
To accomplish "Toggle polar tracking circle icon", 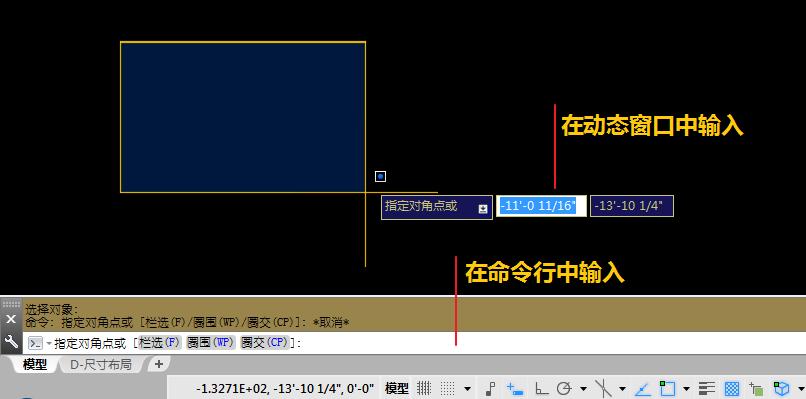I will click(564, 388).
